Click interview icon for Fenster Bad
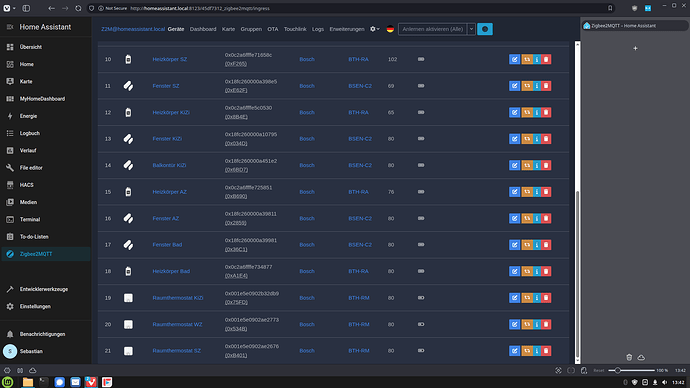Image resolution: width=690 pixels, height=388 pixels. click(x=537, y=245)
